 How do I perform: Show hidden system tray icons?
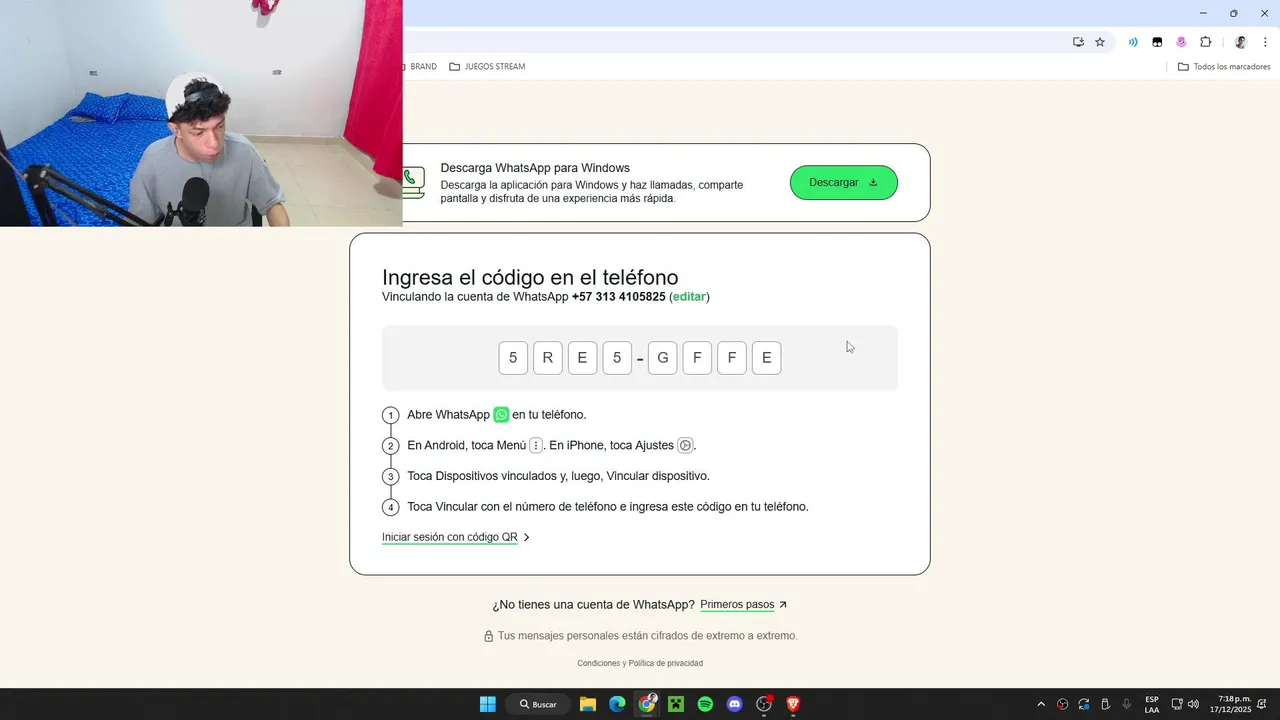[x=1041, y=704]
